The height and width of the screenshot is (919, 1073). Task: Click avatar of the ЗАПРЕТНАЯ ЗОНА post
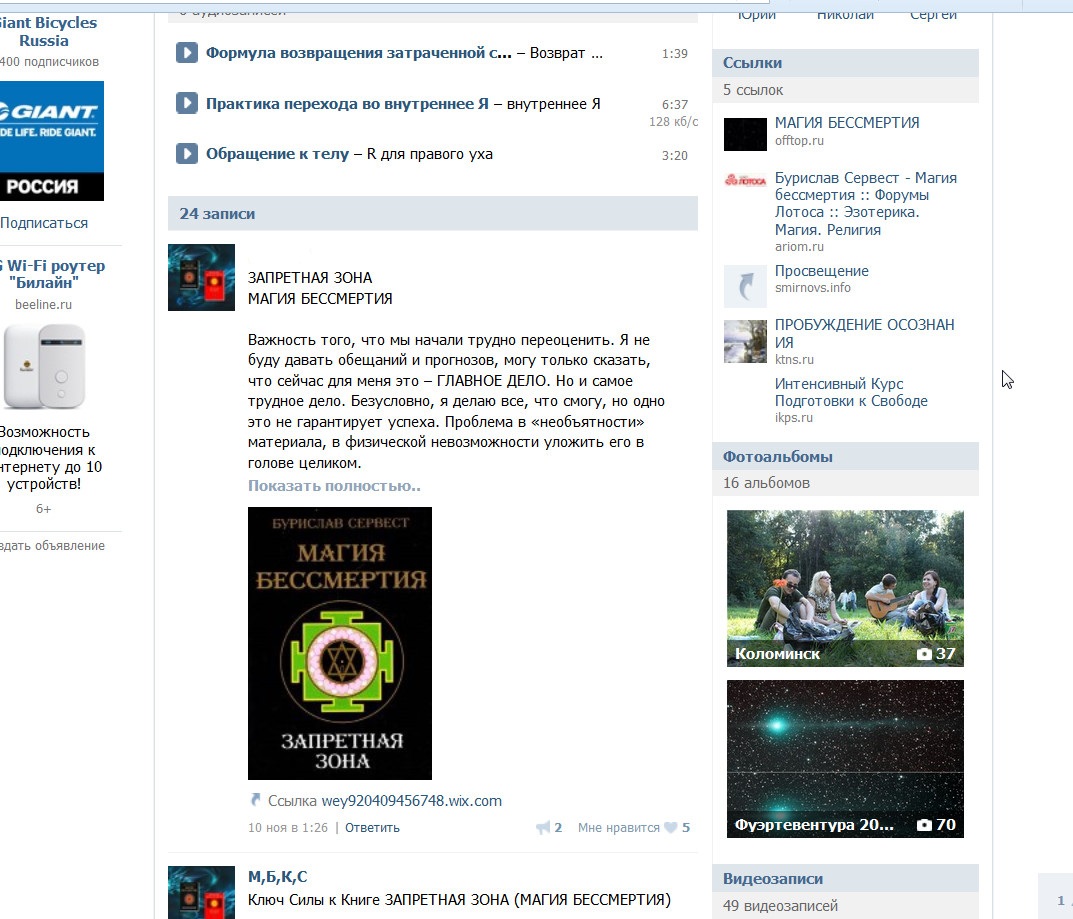tap(201, 277)
